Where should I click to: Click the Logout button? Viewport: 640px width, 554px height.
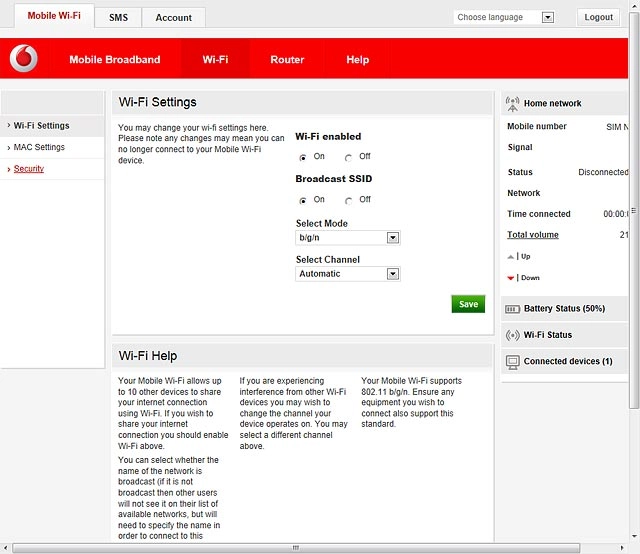pyautogui.click(x=598, y=17)
